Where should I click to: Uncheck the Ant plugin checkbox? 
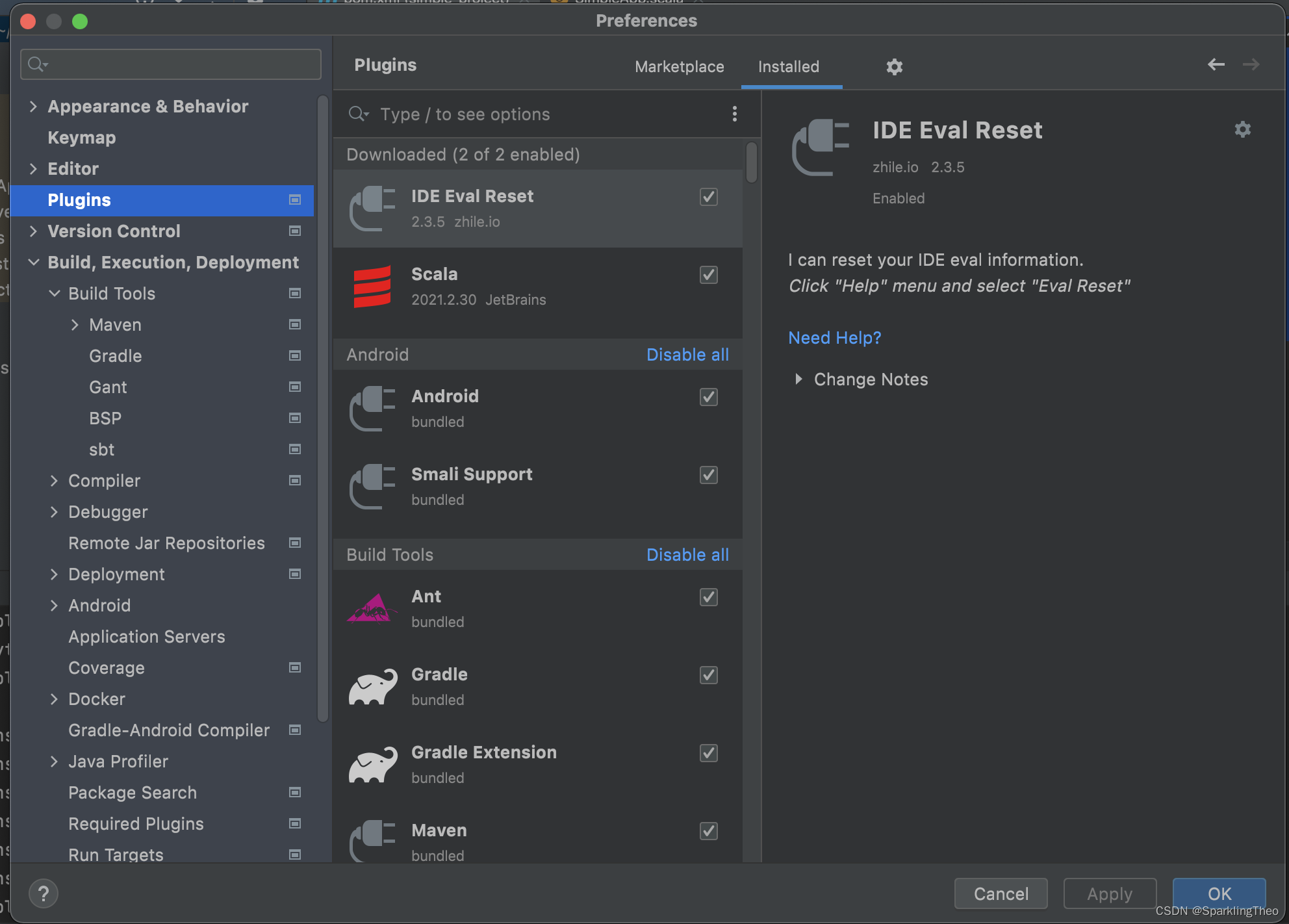(708, 597)
